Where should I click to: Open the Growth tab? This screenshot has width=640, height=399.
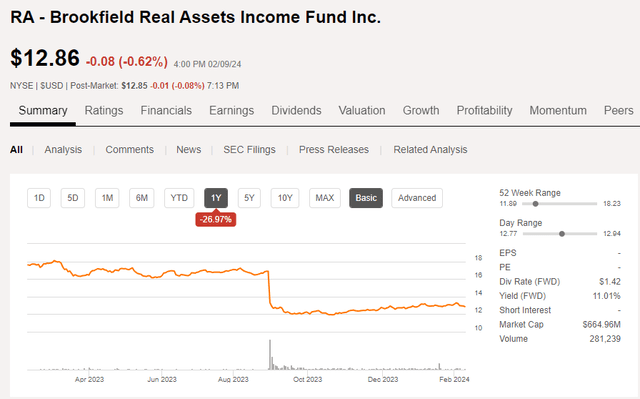pos(421,111)
